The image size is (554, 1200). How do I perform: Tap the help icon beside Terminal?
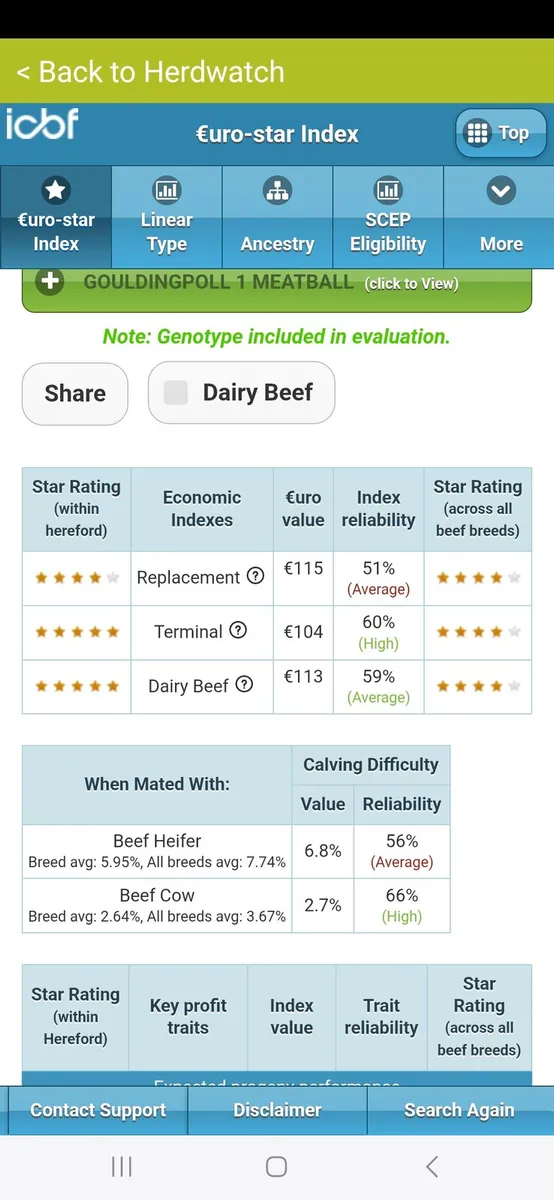pos(238,631)
